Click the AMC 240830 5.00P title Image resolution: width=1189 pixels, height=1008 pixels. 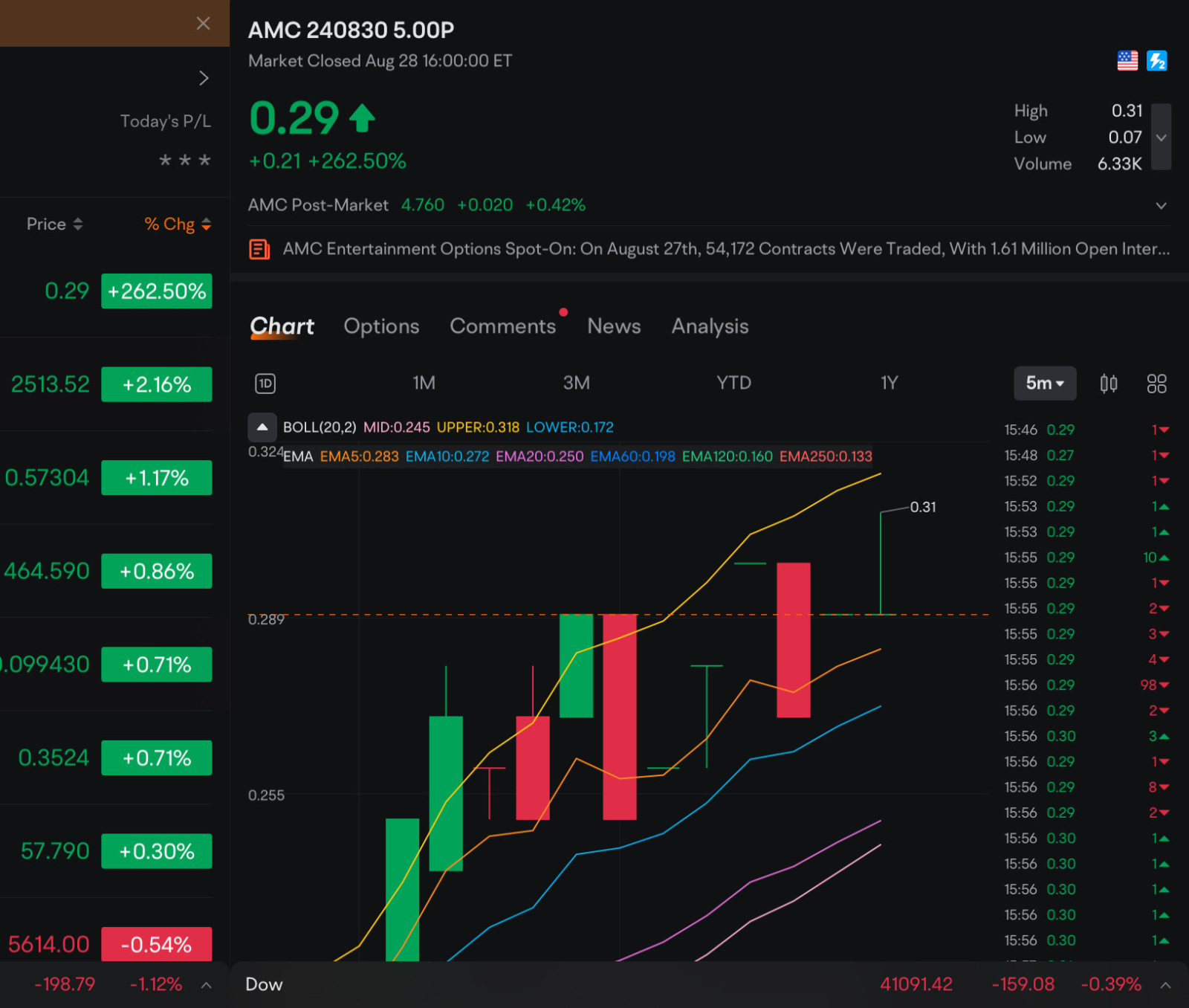pos(351,30)
